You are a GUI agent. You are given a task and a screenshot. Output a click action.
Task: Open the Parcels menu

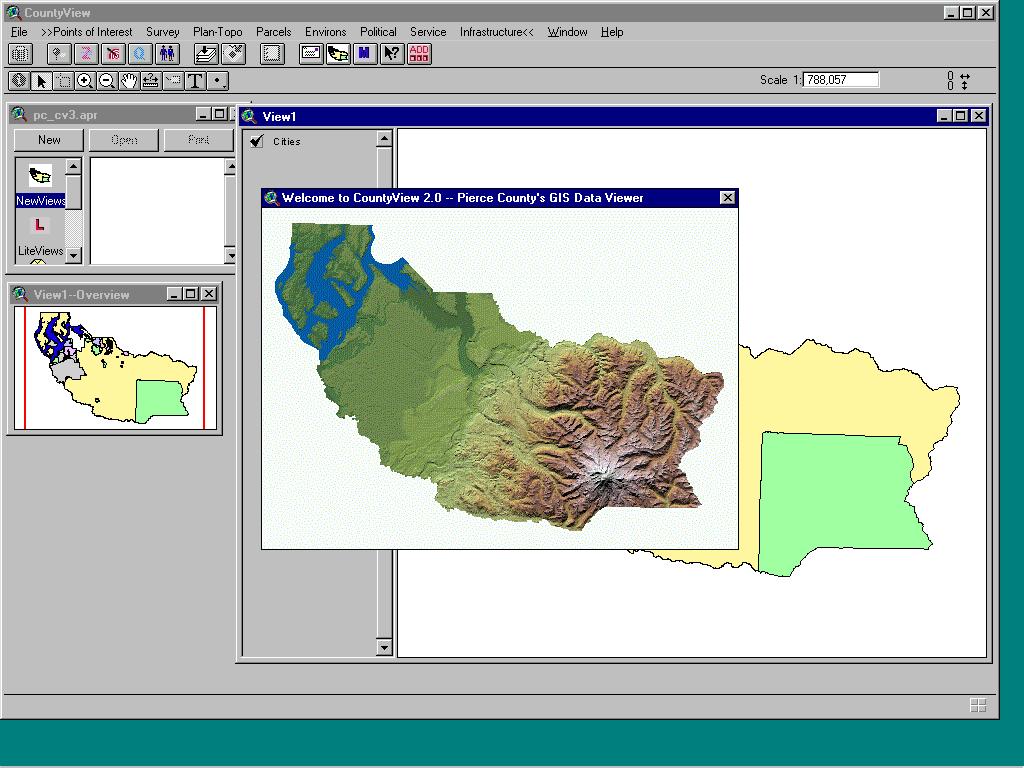274,32
